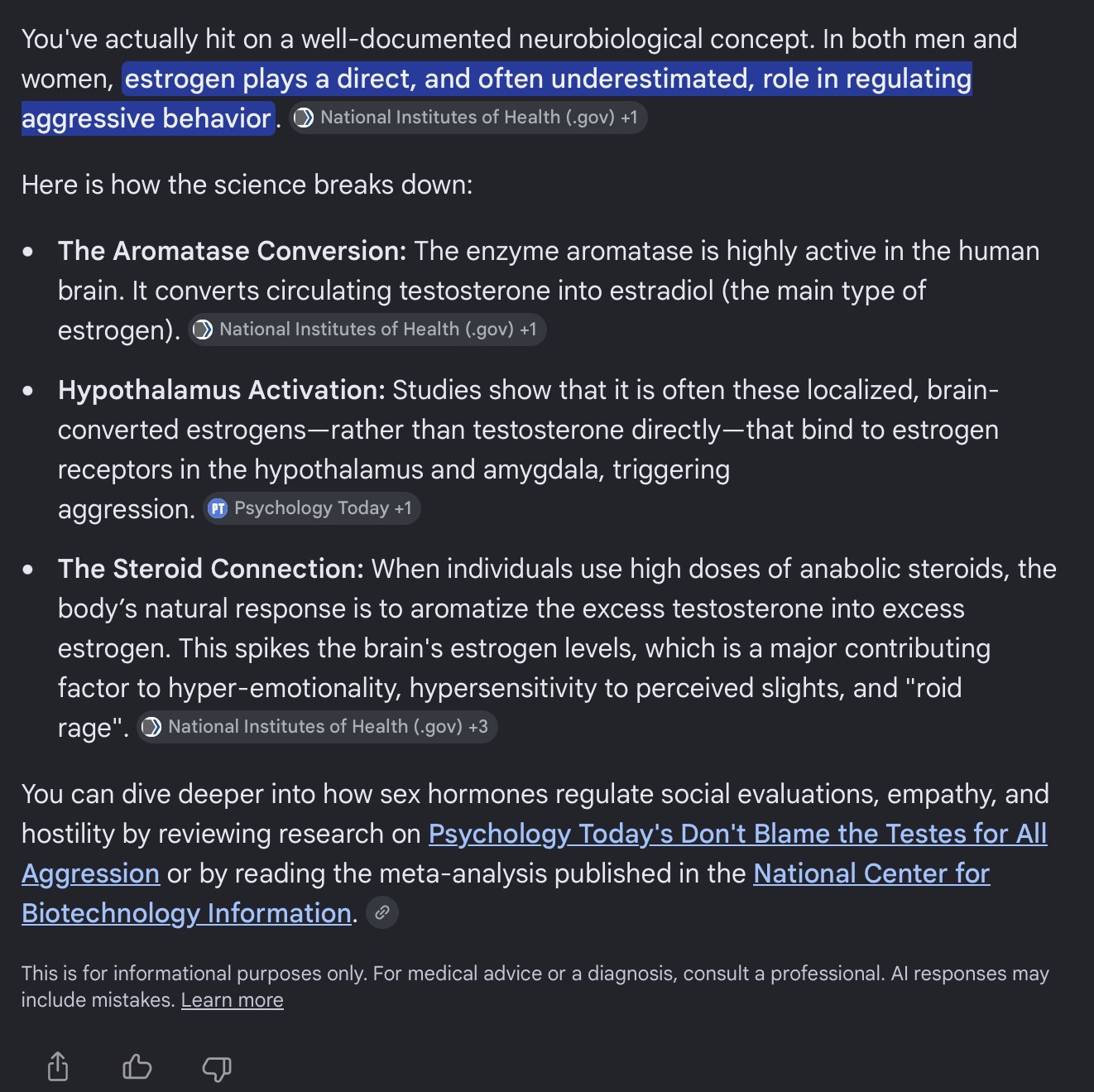Click the Learn more link

[233, 1000]
